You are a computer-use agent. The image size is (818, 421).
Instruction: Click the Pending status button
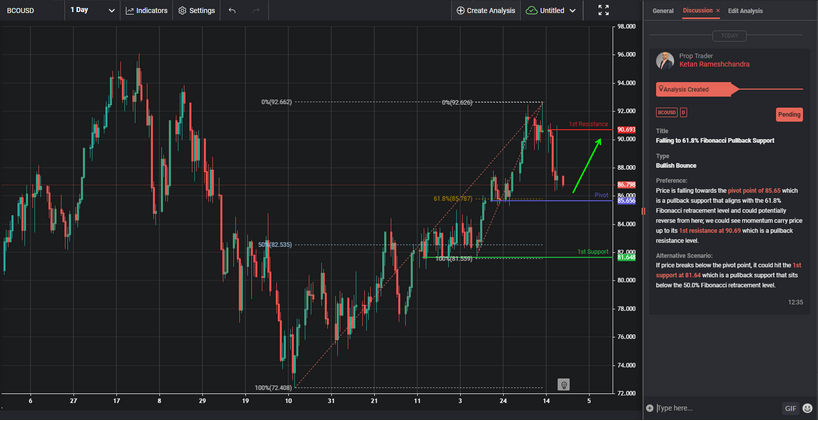coord(789,114)
